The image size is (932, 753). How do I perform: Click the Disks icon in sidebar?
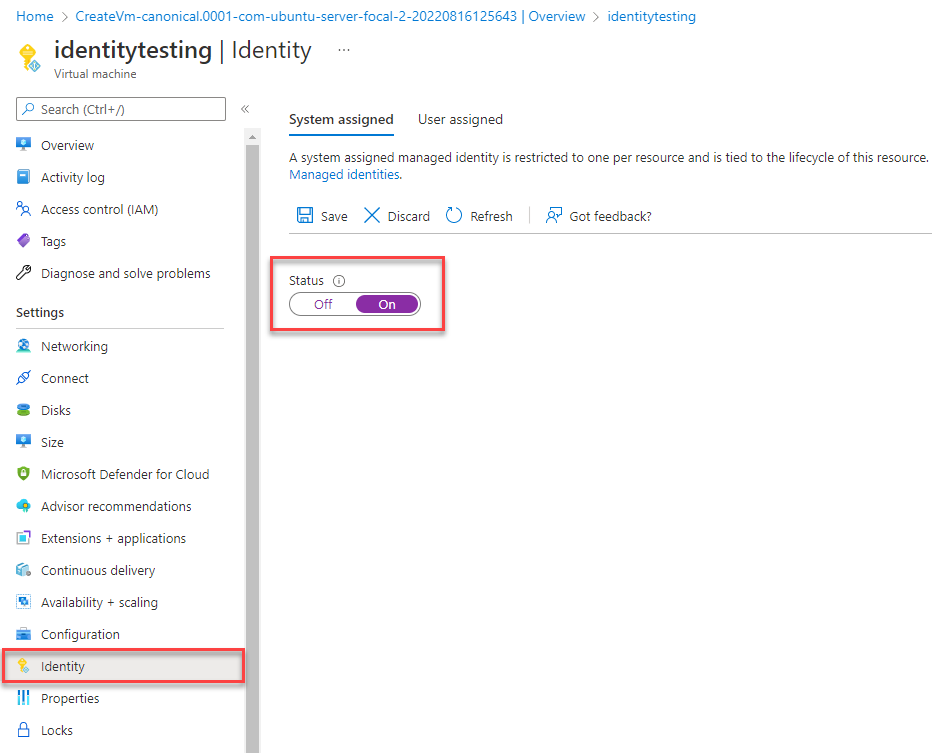tap(24, 410)
